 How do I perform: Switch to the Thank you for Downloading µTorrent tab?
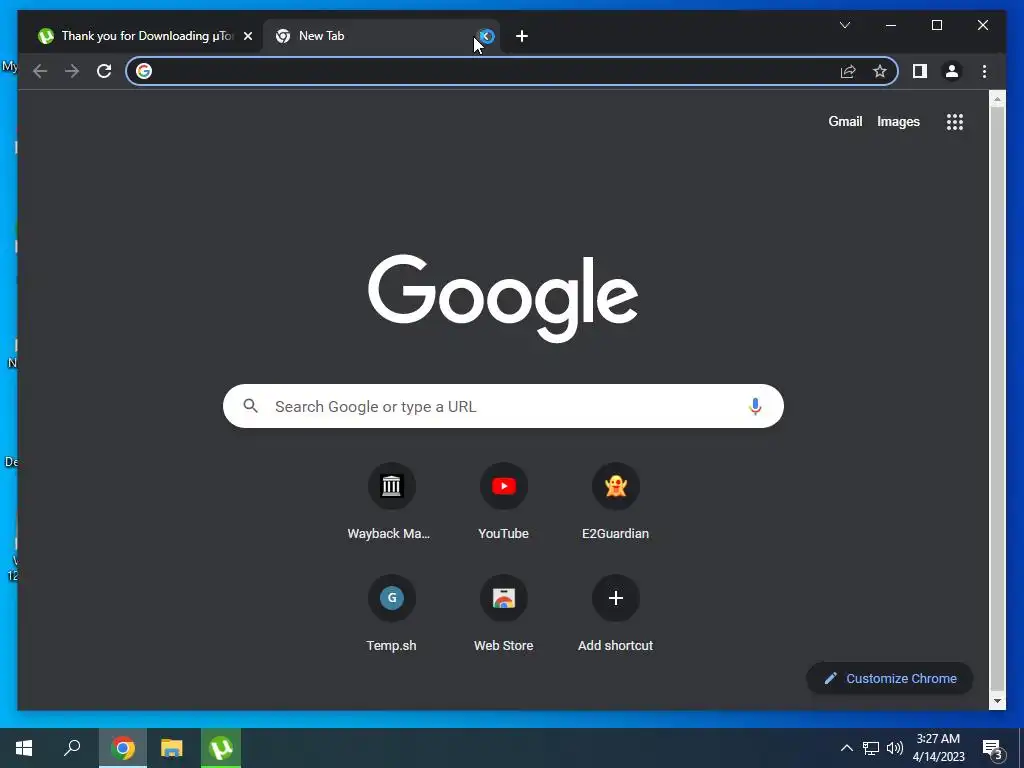(142, 36)
